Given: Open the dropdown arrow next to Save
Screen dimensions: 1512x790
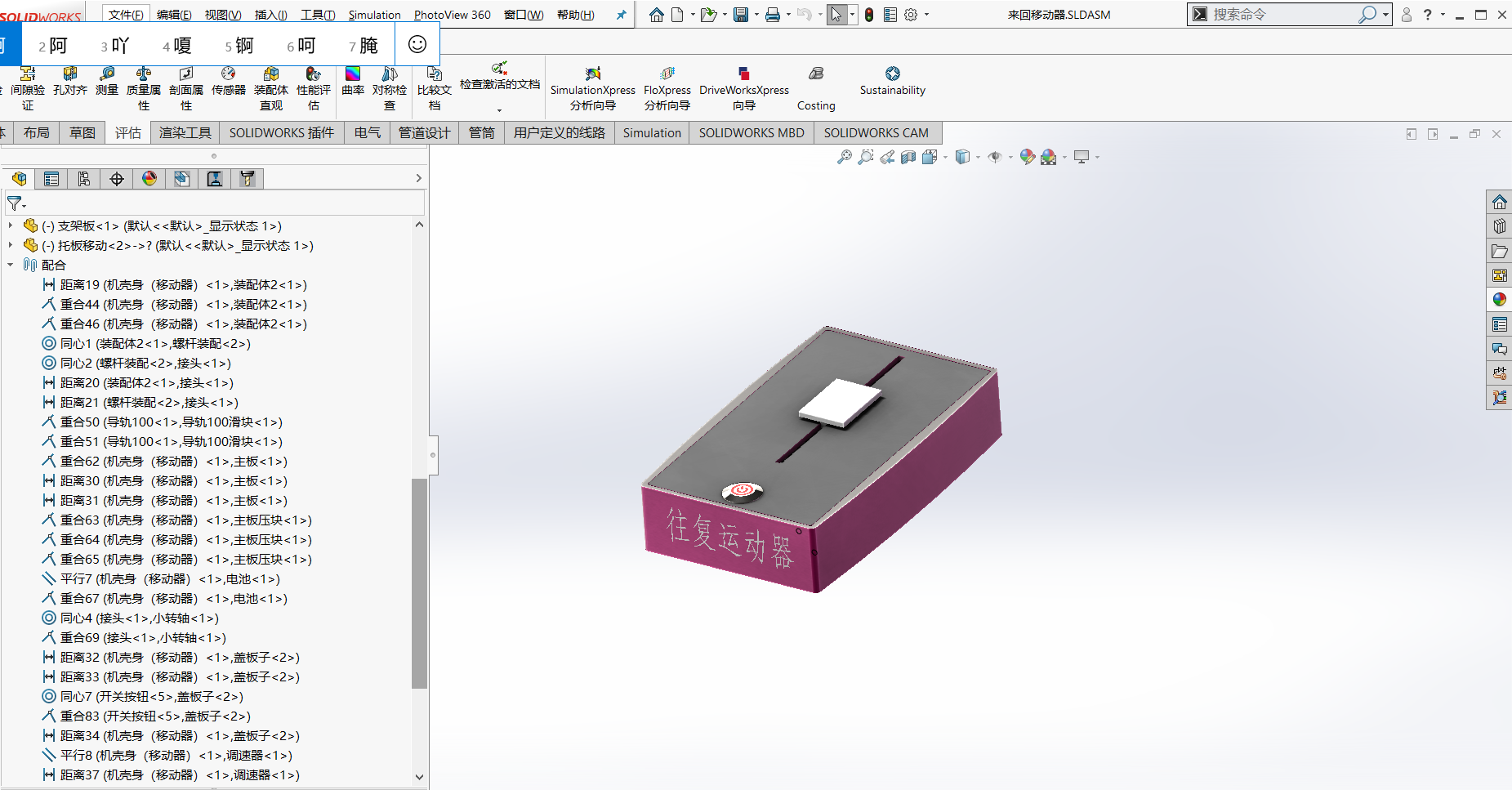Looking at the screenshot, I should click(756, 15).
